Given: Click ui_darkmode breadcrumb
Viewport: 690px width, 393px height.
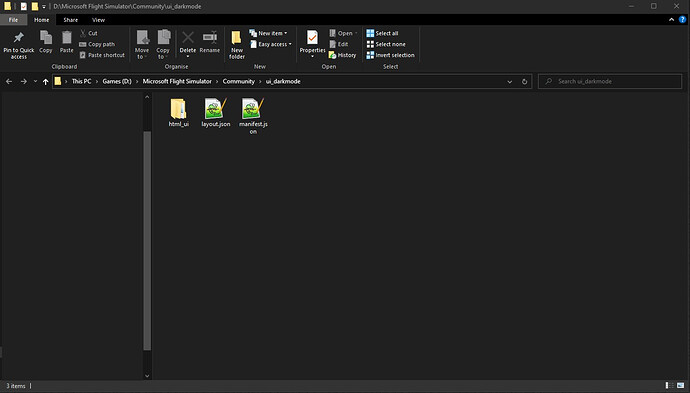Looking at the screenshot, I should coord(283,81).
